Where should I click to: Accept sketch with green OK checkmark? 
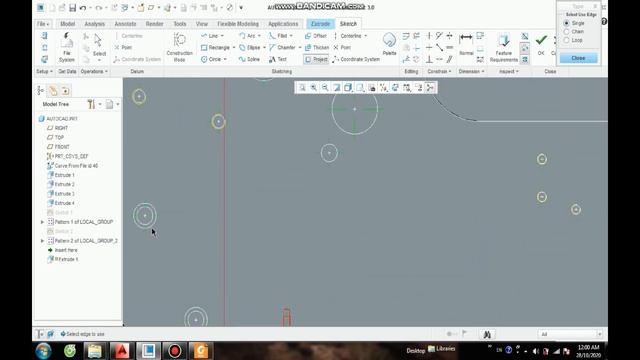click(541, 44)
